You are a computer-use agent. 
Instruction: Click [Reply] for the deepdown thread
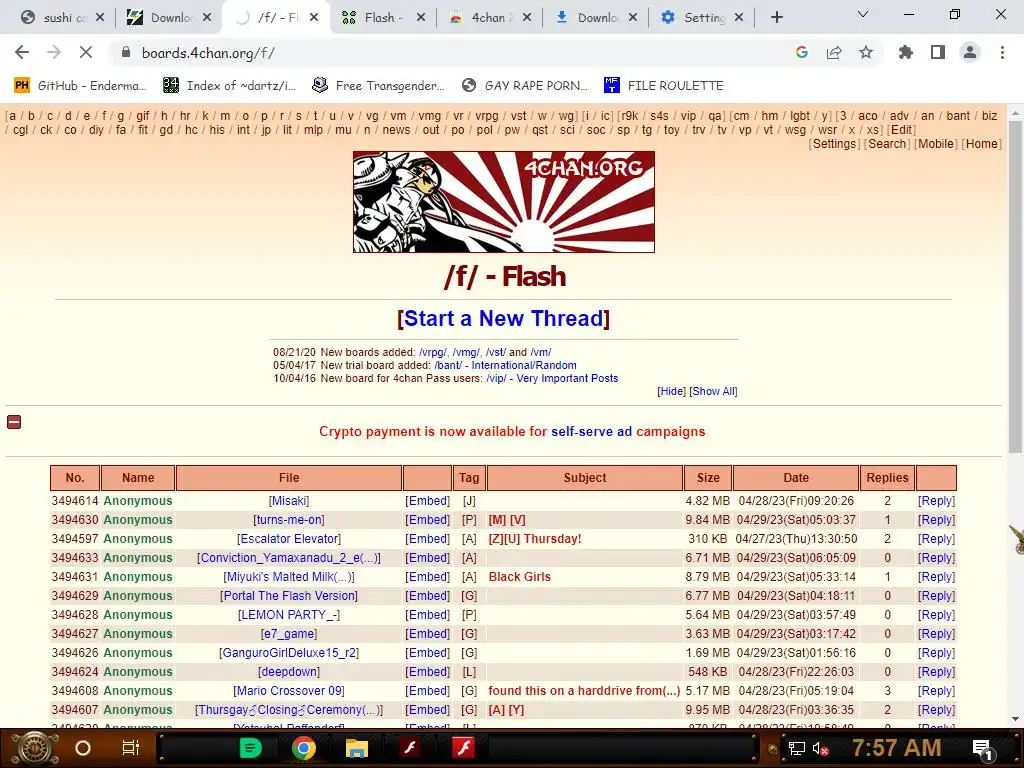936,671
